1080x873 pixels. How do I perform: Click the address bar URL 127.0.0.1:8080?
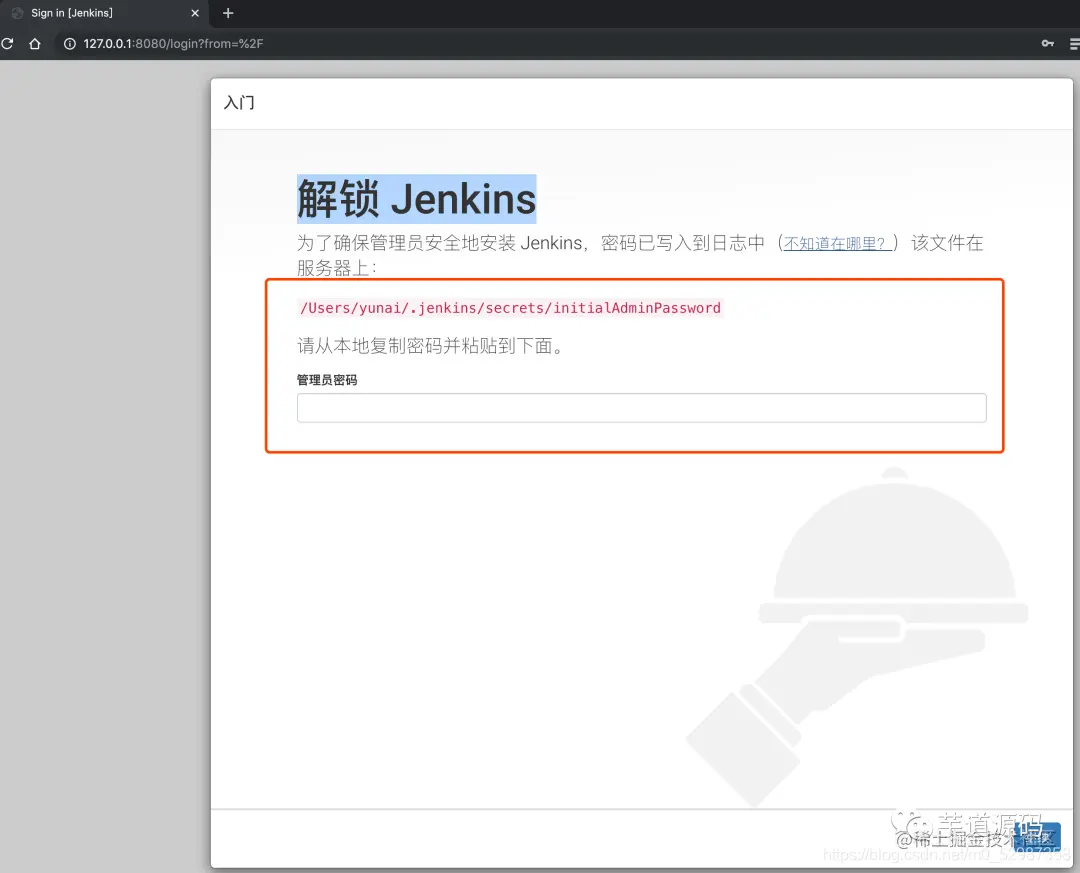pyautogui.click(x=174, y=43)
